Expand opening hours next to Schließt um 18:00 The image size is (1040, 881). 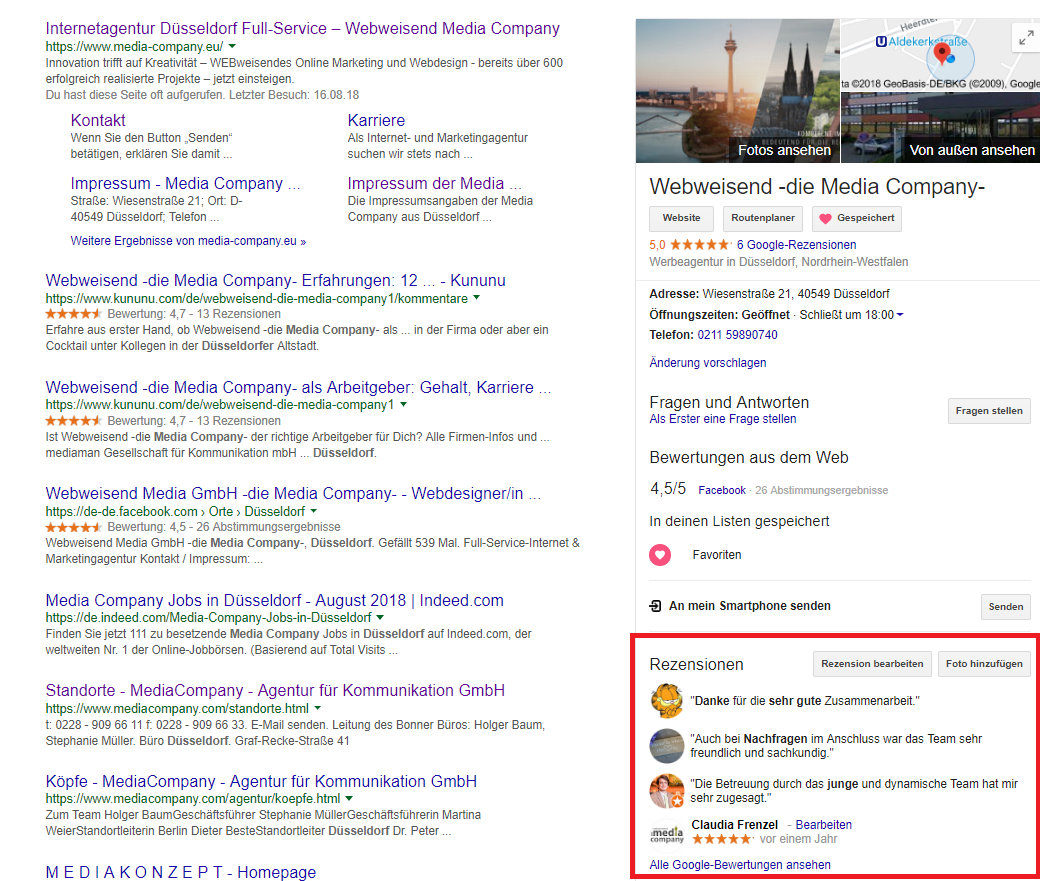(x=900, y=314)
